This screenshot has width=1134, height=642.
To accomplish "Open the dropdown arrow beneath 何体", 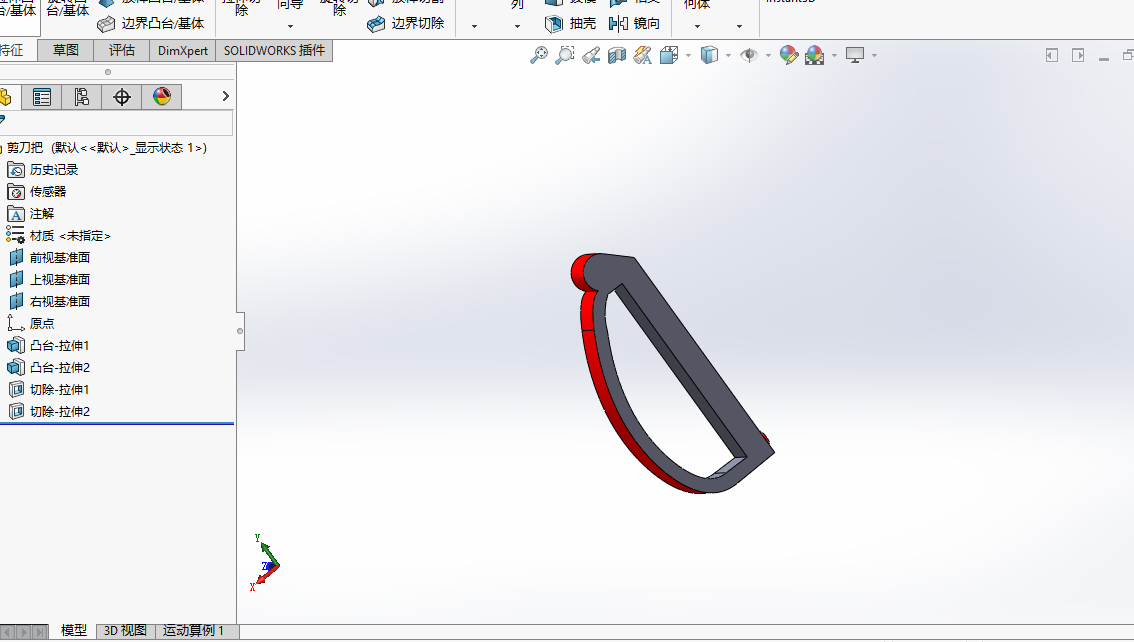I will [x=697, y=27].
